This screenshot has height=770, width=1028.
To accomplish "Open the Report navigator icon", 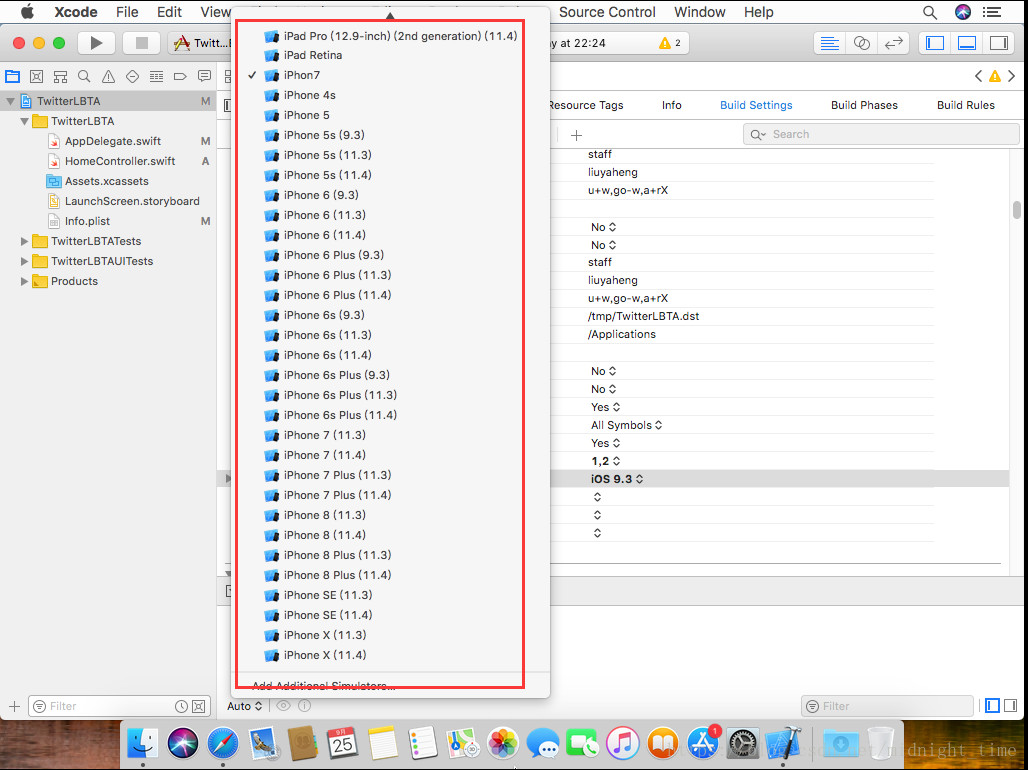I will 205,77.
